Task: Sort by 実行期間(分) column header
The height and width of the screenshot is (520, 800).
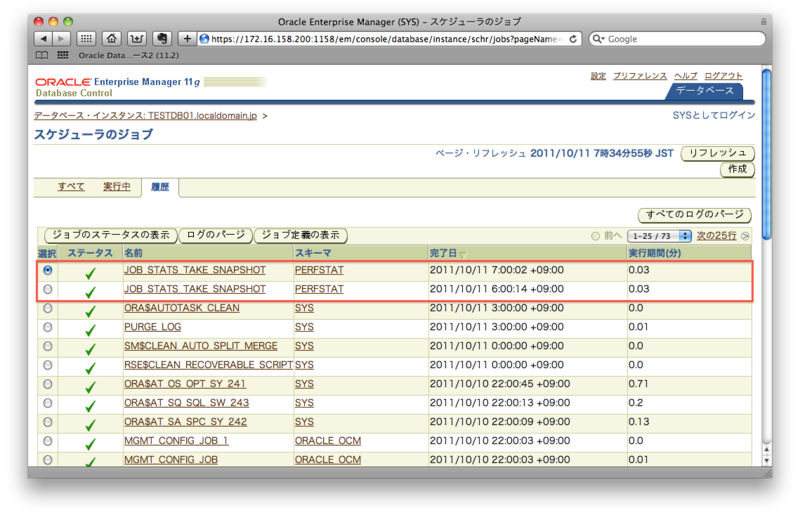Action: 654,253
